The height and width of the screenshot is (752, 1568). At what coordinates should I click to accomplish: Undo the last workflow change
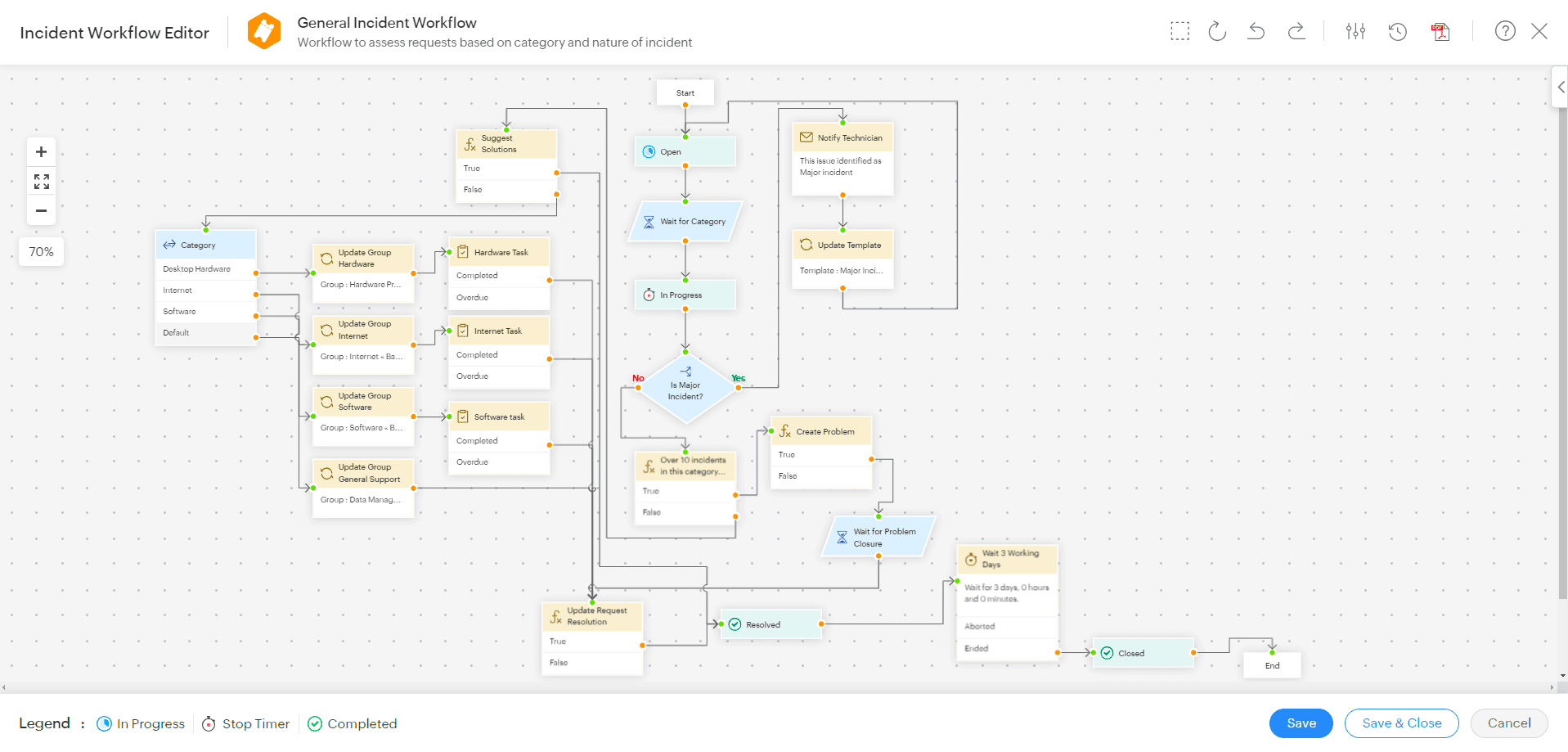[1256, 31]
